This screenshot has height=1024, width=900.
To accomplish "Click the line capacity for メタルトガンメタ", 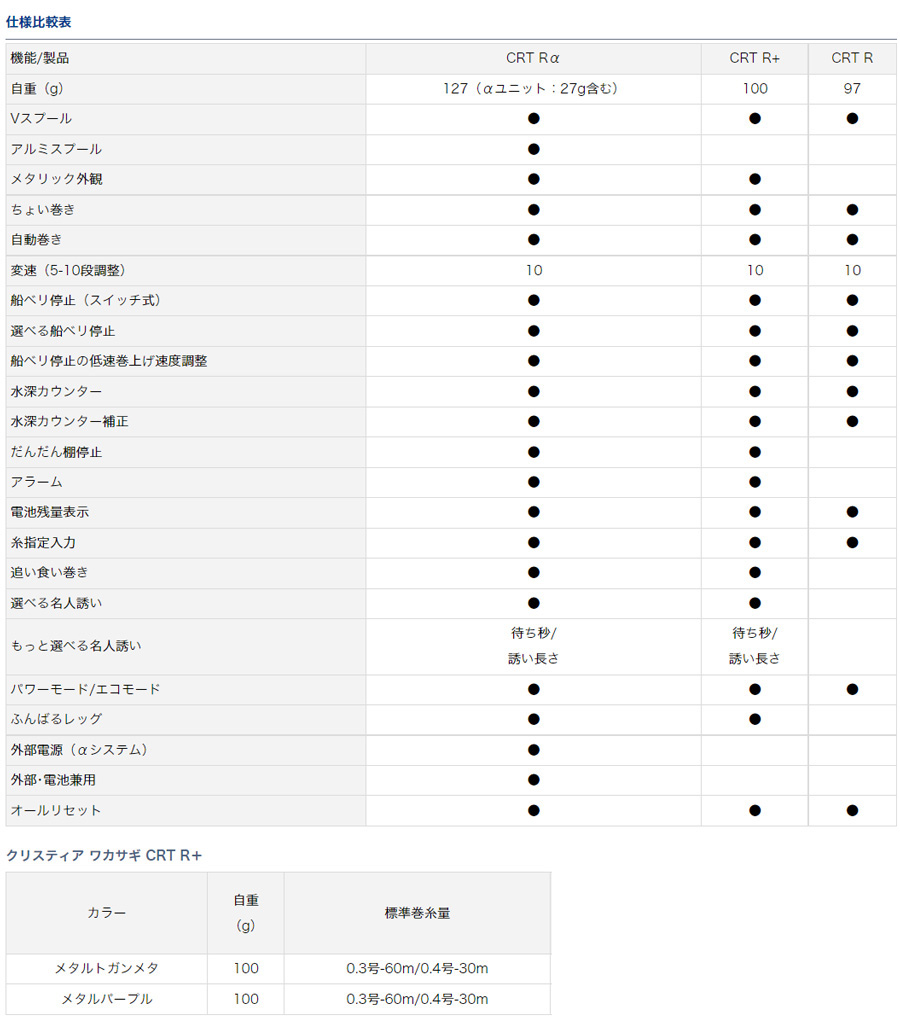I will tap(417, 968).
